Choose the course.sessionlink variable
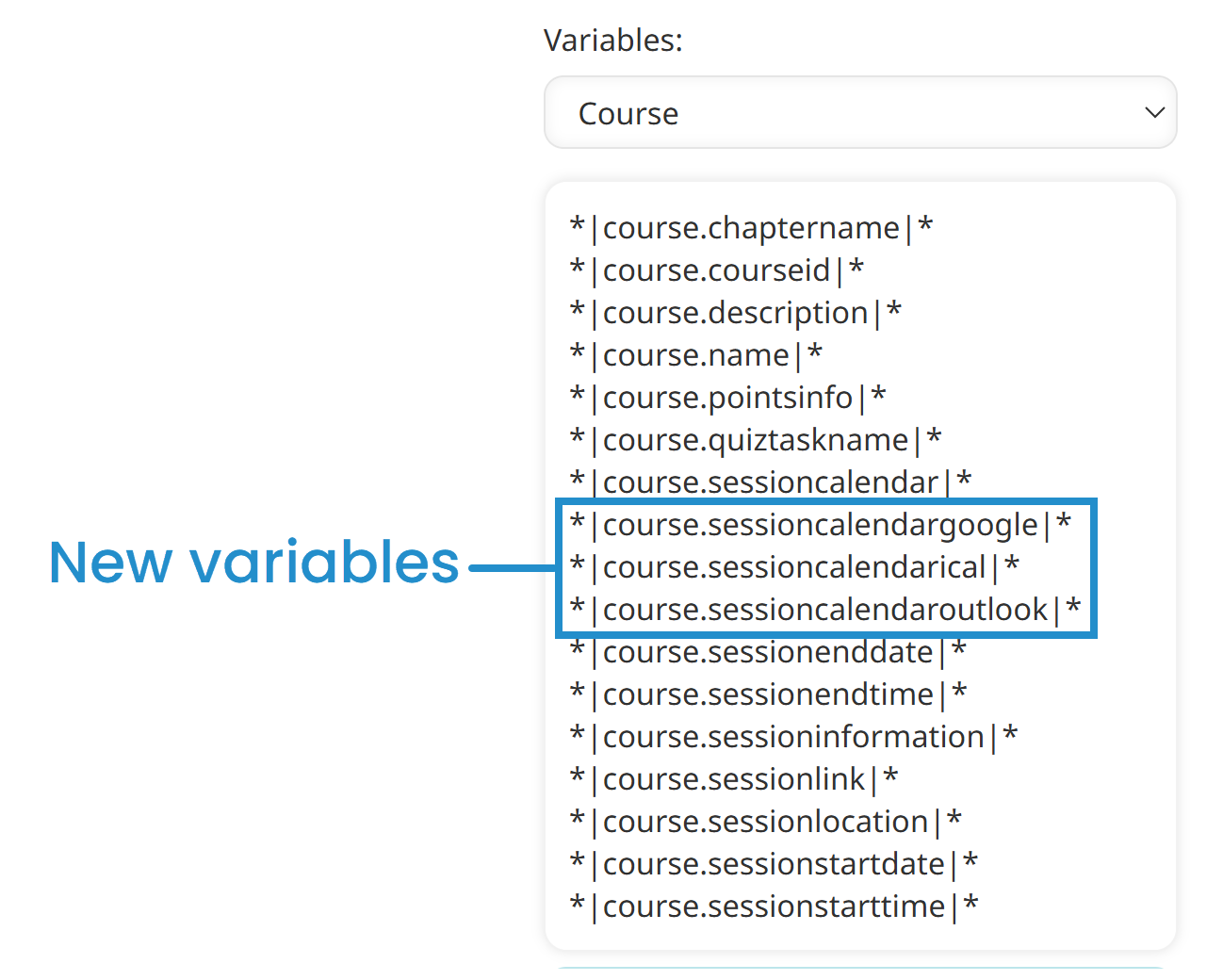Screen dimensions: 1223x980 (733, 779)
